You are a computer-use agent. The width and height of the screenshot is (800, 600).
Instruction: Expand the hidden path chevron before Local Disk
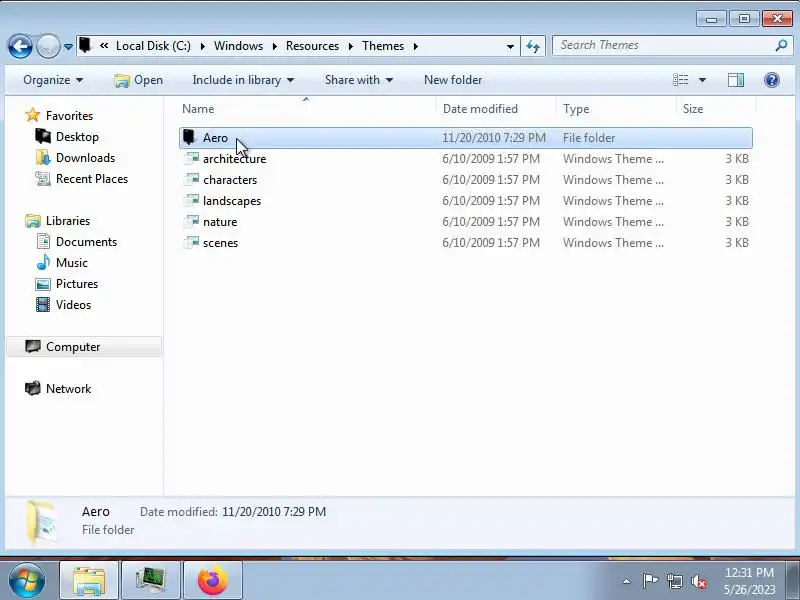tap(104, 46)
